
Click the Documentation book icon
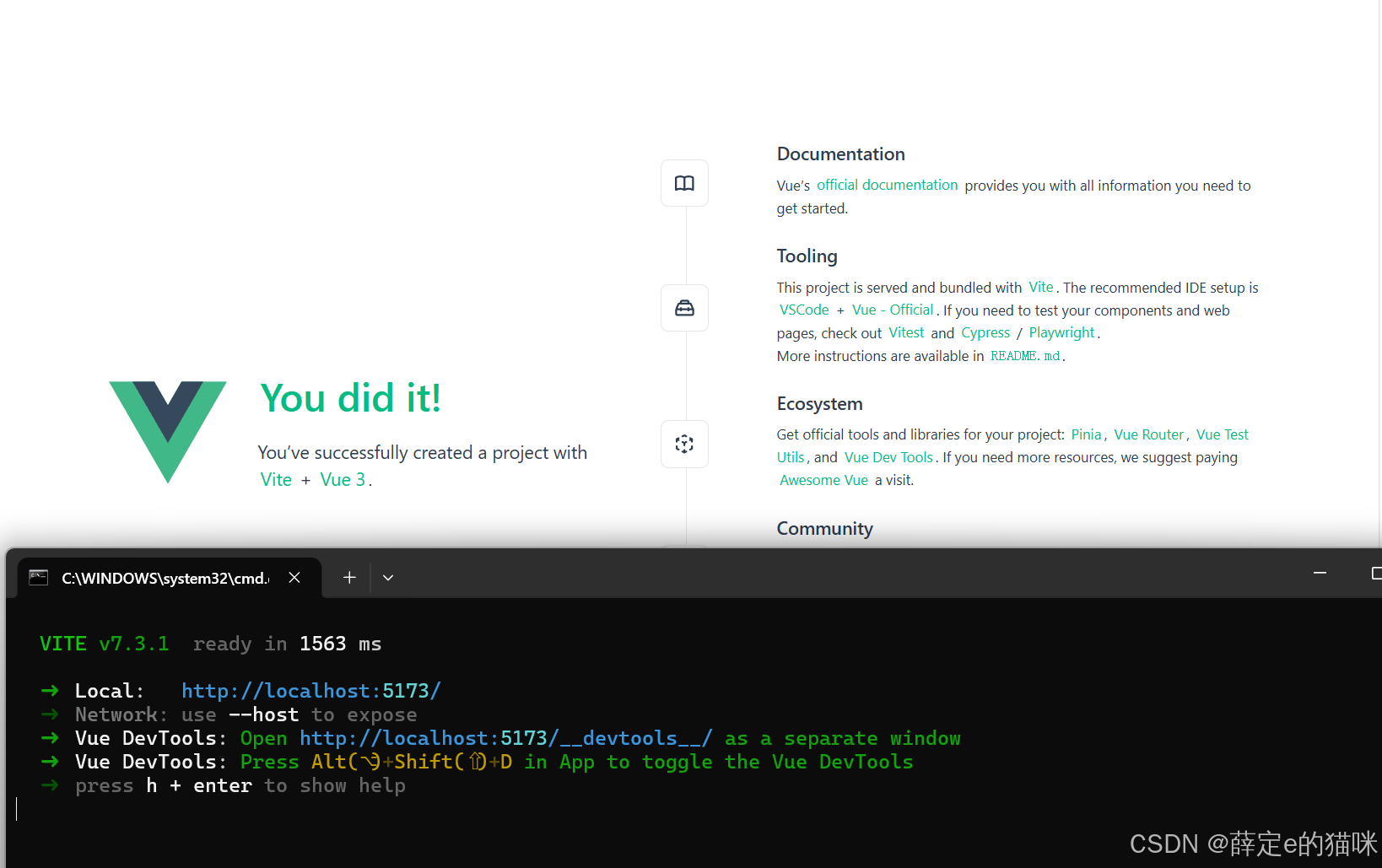(x=684, y=183)
